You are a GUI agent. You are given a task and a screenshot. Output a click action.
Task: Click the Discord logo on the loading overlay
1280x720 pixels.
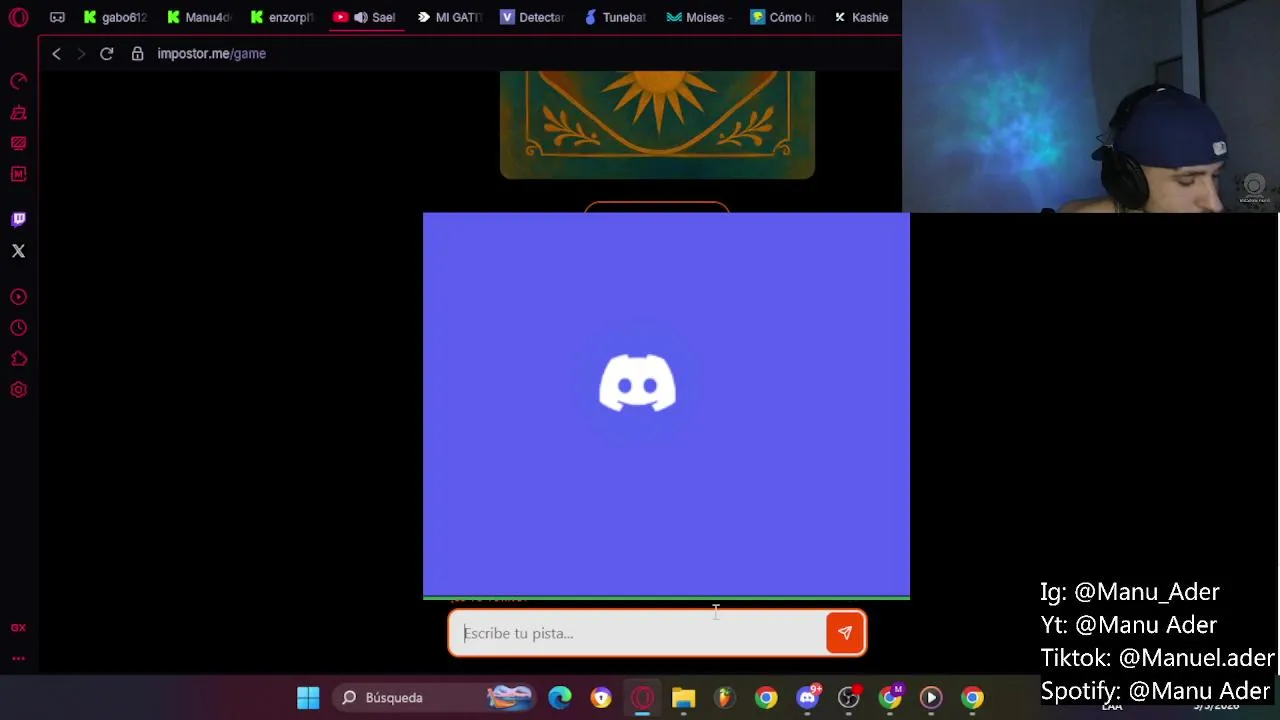[x=637, y=382]
